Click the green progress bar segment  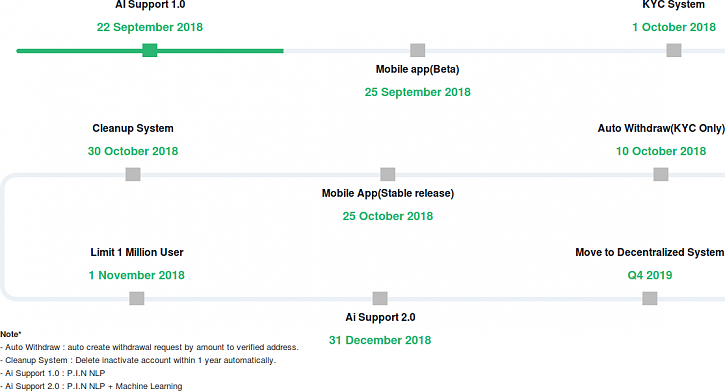(150, 51)
